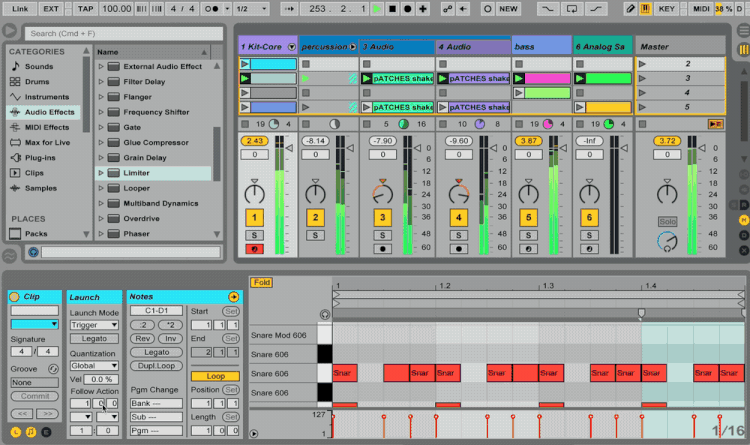Screen dimensions: 750x445
Task: Enable the Loop switch in Notes box
Action: click(x=215, y=376)
